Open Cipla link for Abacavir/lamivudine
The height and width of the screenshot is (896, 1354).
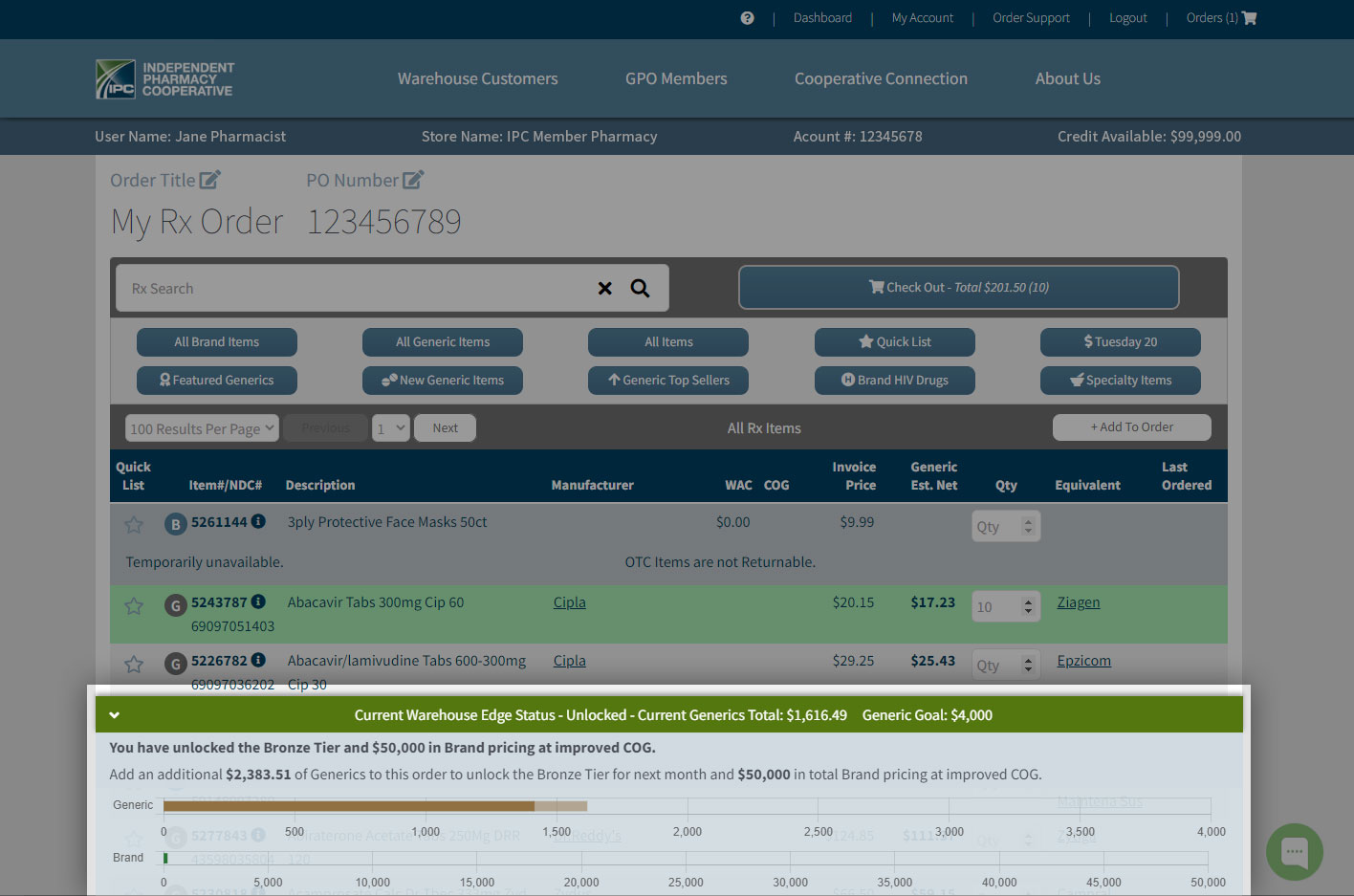pyautogui.click(x=570, y=661)
